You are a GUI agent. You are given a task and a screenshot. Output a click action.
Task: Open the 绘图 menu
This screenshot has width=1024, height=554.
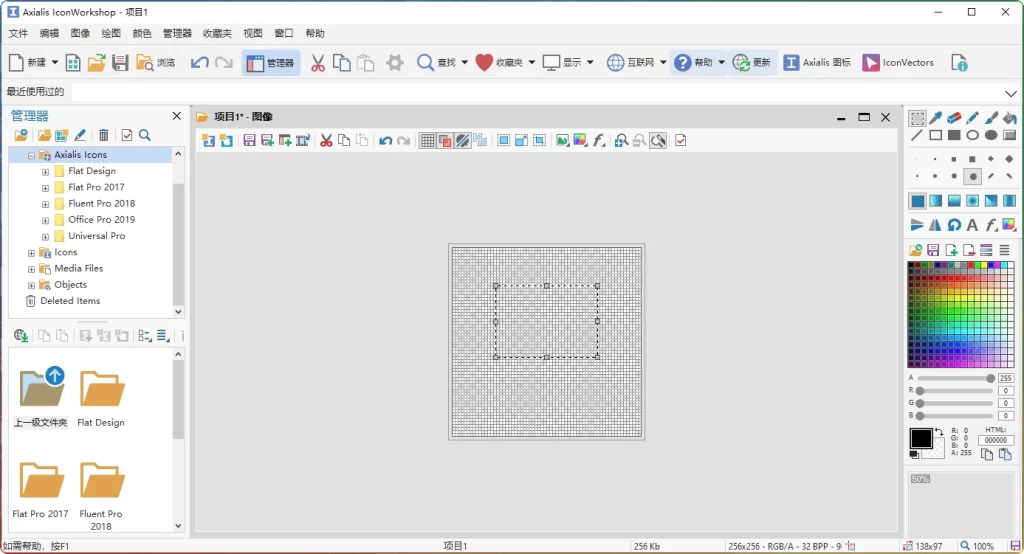point(110,33)
